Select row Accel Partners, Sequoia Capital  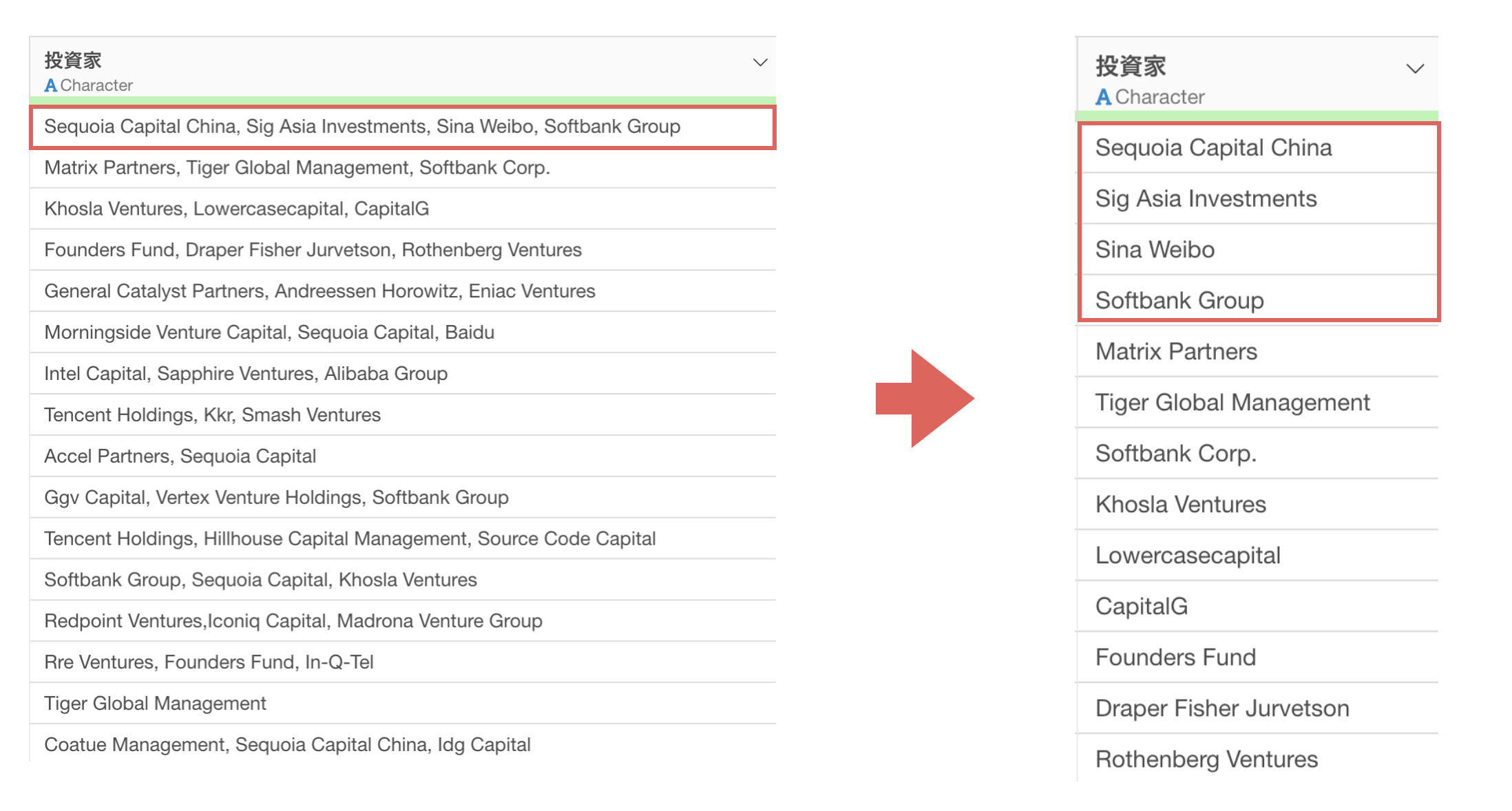403,456
